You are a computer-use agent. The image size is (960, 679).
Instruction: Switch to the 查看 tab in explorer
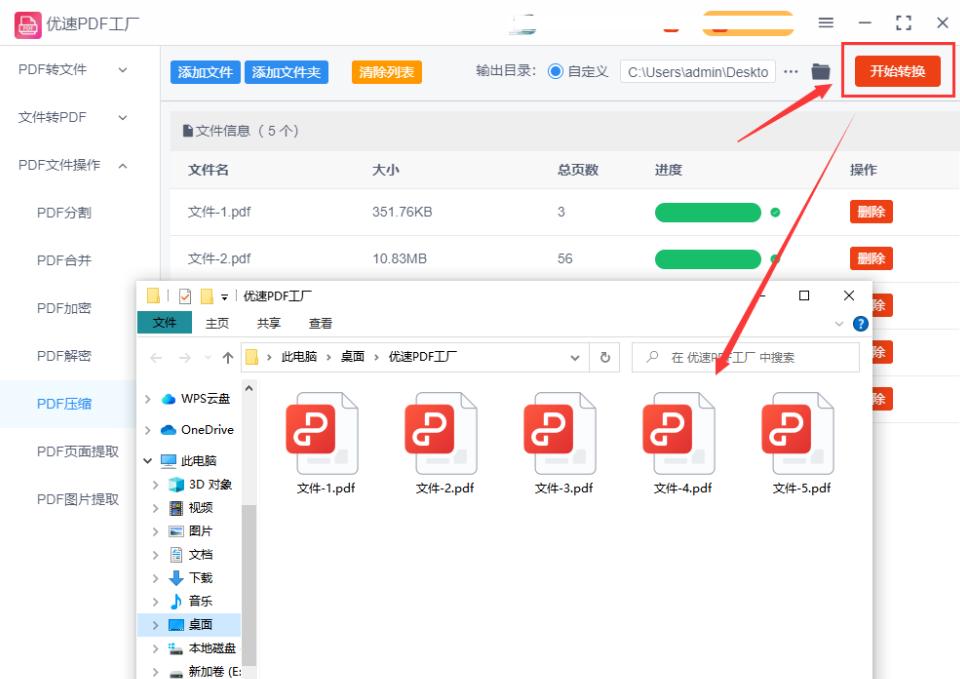tap(318, 322)
